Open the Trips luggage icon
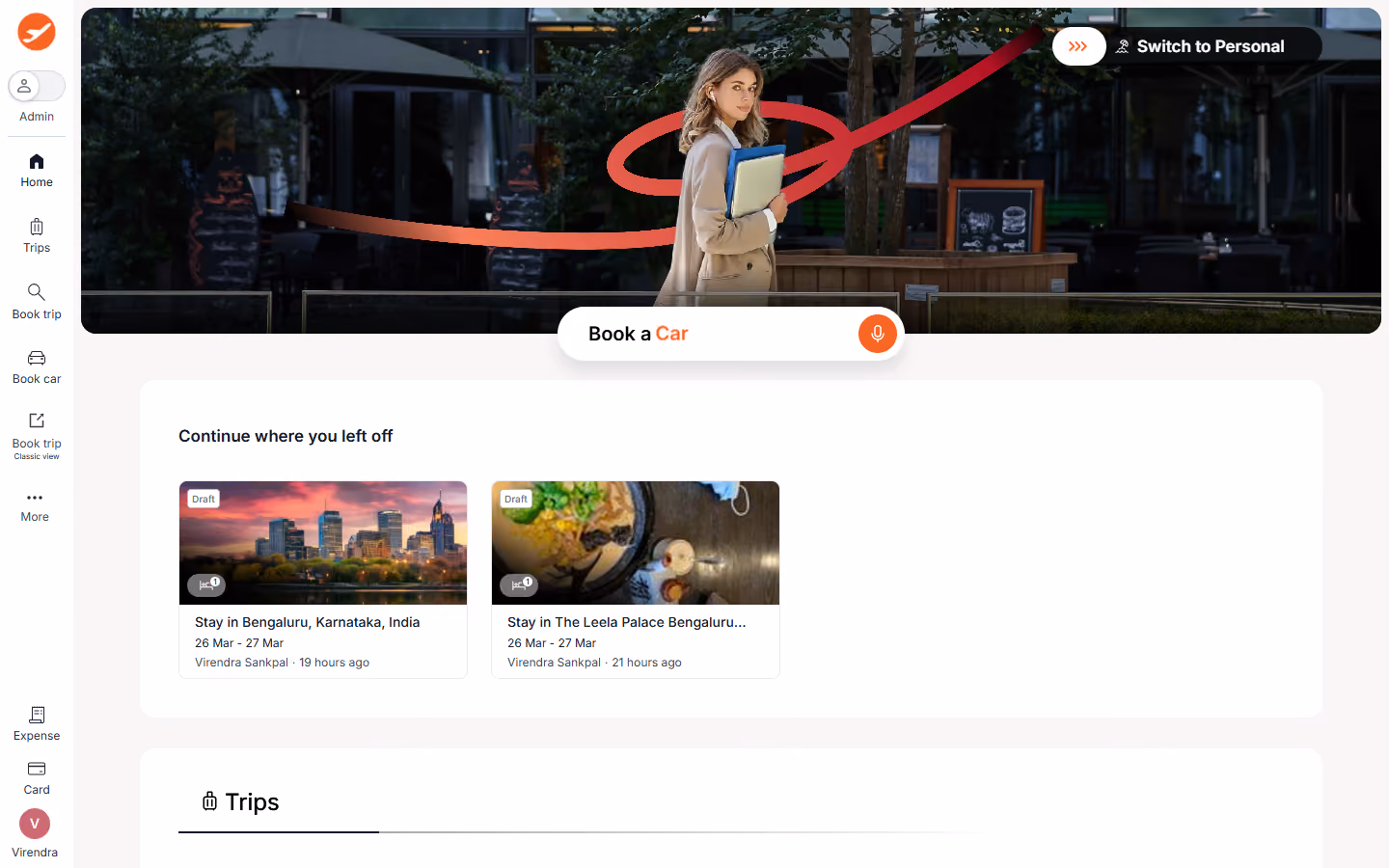The height and width of the screenshot is (868, 1389). click(x=37, y=227)
